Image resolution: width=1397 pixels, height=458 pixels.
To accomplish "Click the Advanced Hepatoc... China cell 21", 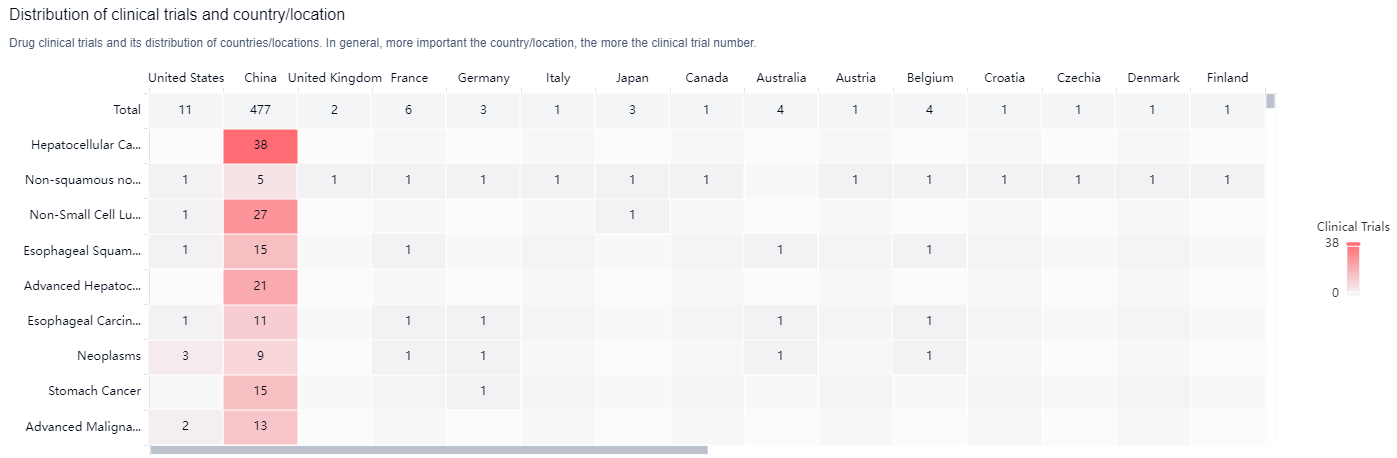I will coord(260,286).
